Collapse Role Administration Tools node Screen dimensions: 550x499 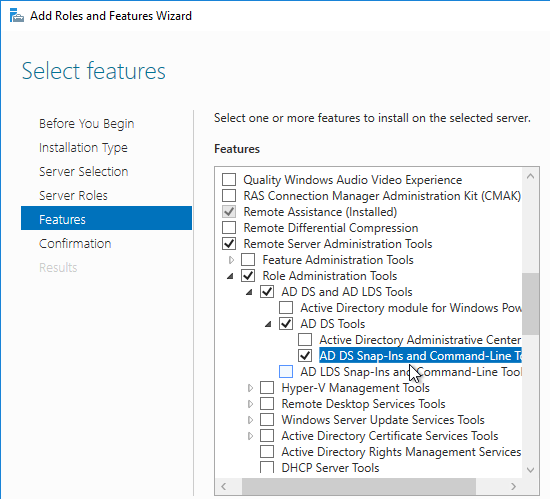tap(230, 276)
